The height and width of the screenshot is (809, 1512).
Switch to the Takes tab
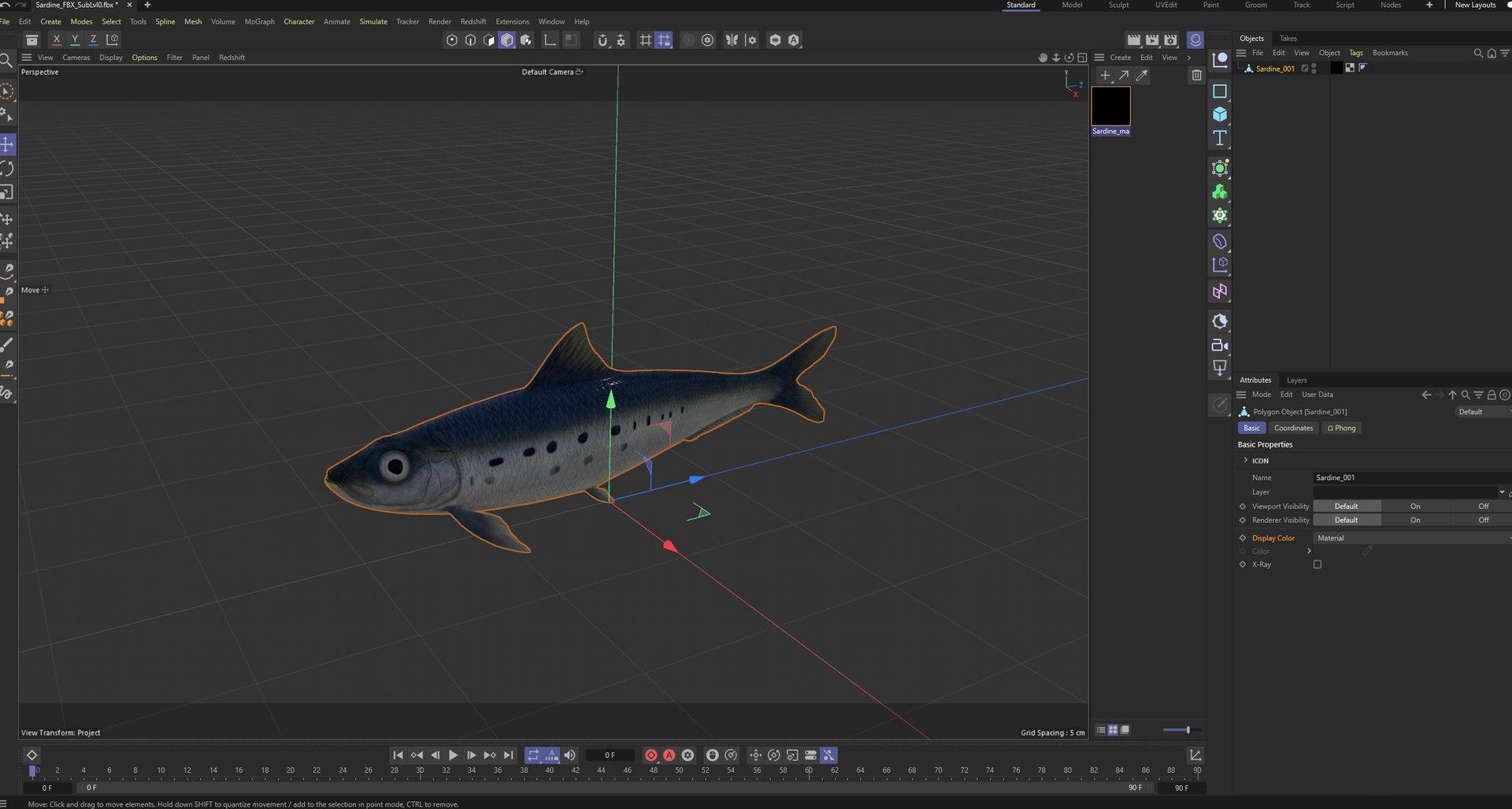tap(1288, 38)
